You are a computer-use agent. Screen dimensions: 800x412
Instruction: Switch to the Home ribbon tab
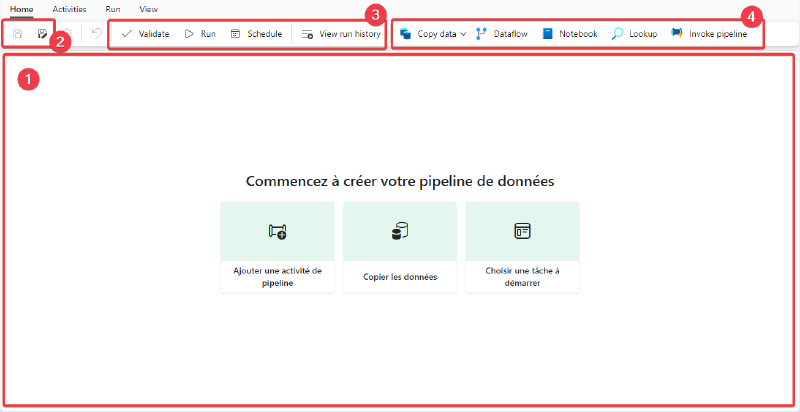tap(21, 9)
